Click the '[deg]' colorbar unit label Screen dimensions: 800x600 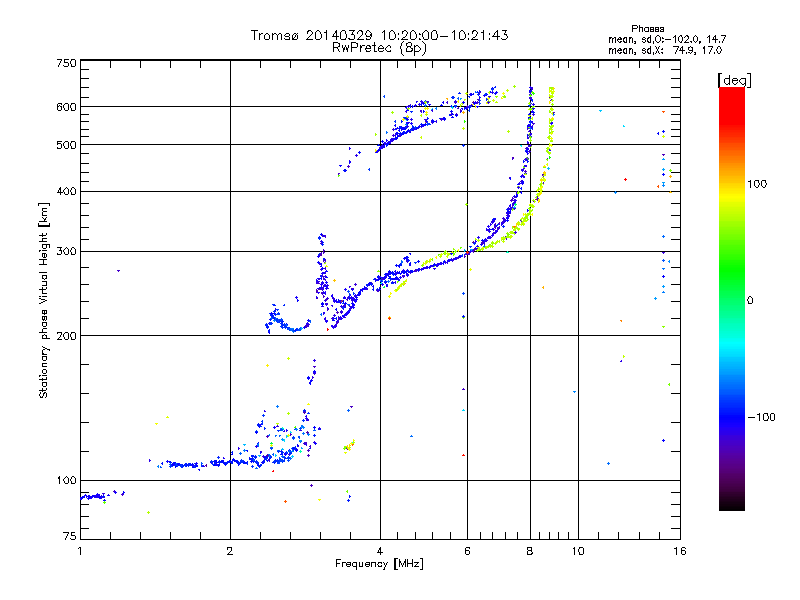point(734,80)
